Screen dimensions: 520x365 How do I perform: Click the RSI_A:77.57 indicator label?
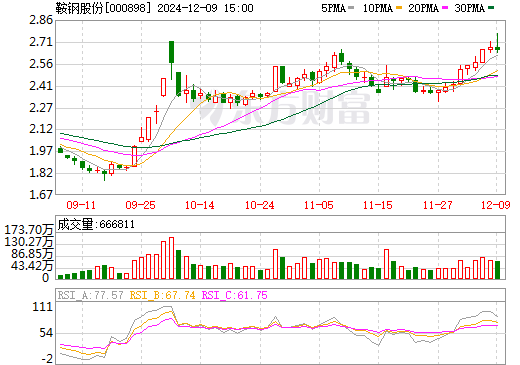pos(90,295)
